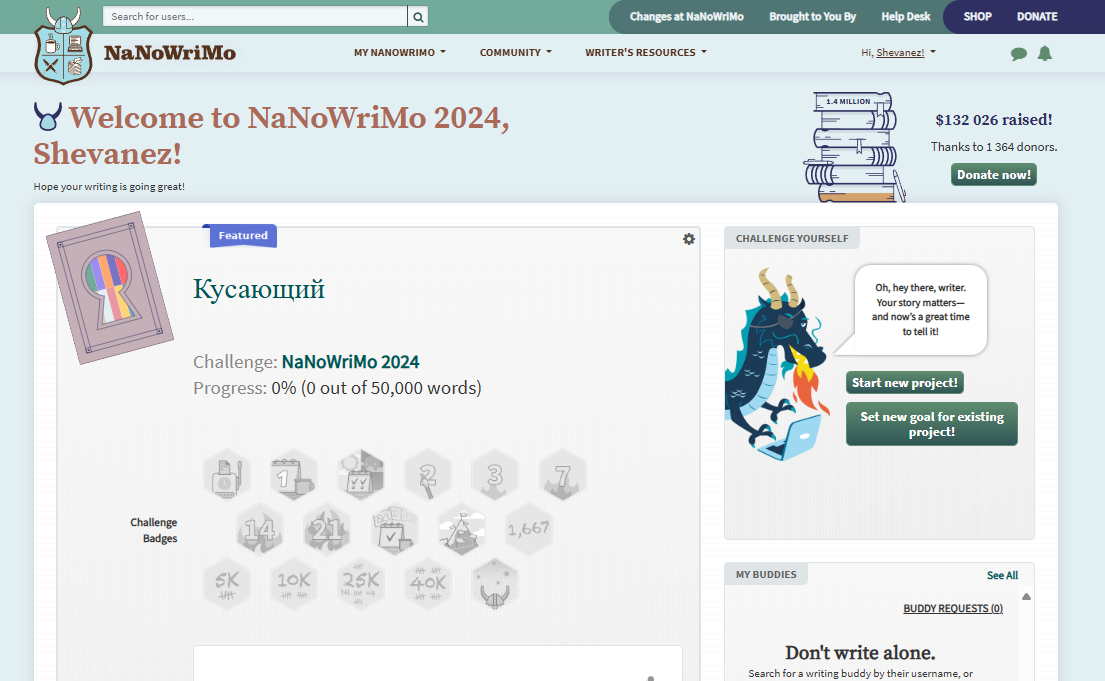Select the stopwatch timer badge
This screenshot has width=1105, height=681.
pos(226,475)
